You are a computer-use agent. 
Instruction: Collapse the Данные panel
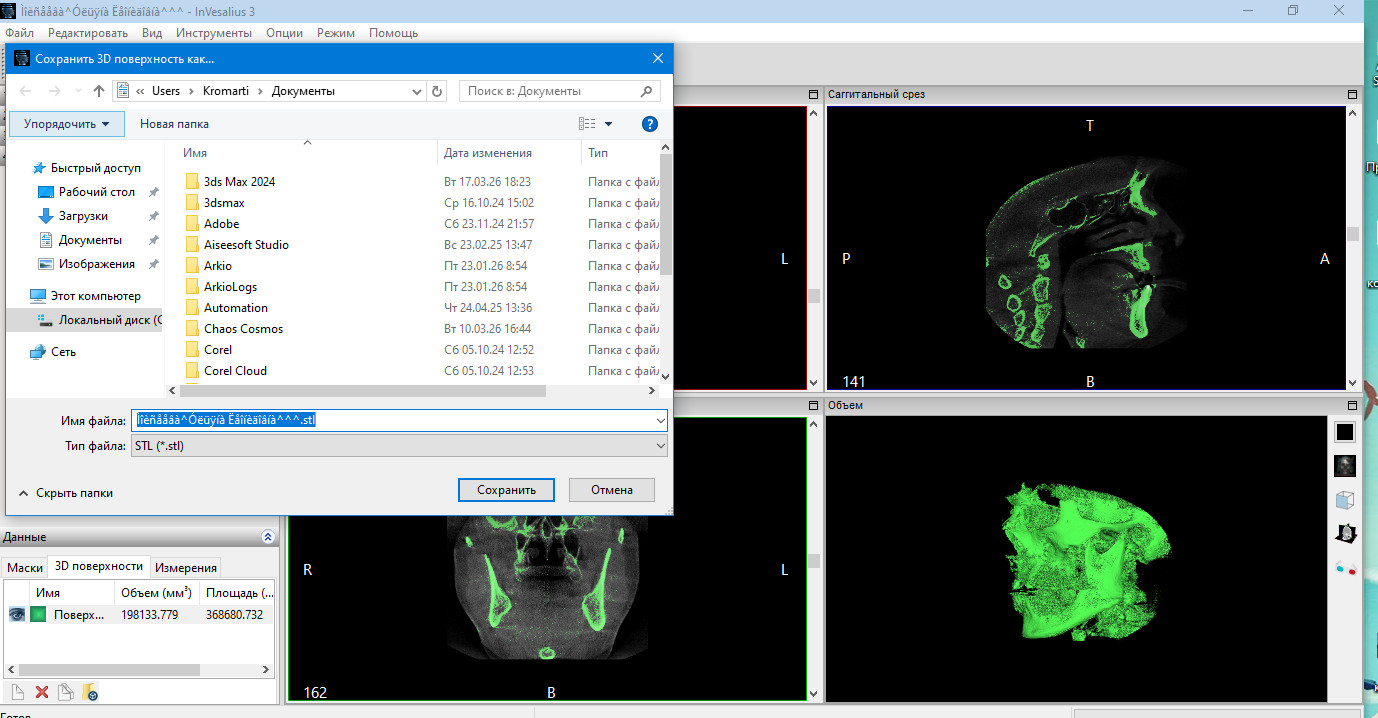click(267, 537)
